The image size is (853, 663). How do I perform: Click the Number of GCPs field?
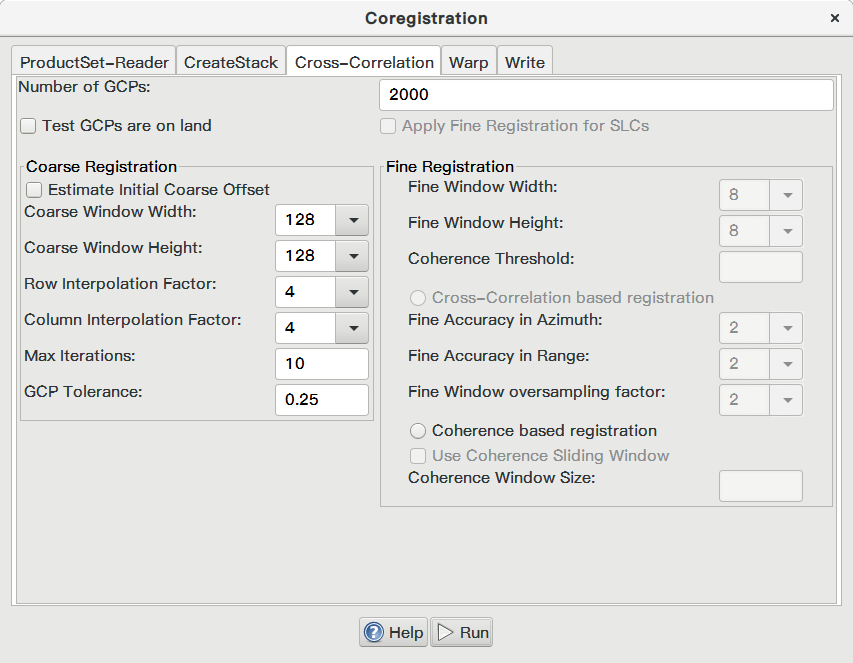point(606,95)
